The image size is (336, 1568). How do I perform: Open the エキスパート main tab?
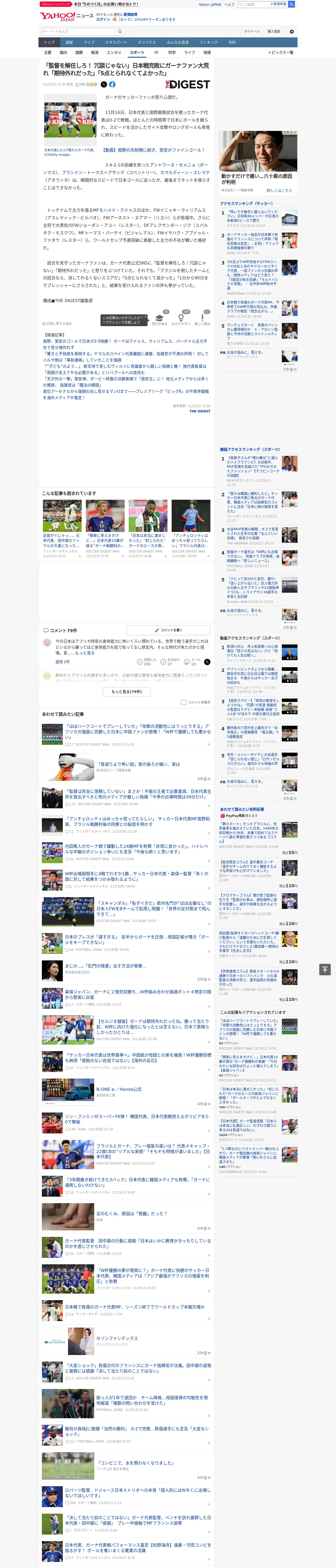point(116,42)
